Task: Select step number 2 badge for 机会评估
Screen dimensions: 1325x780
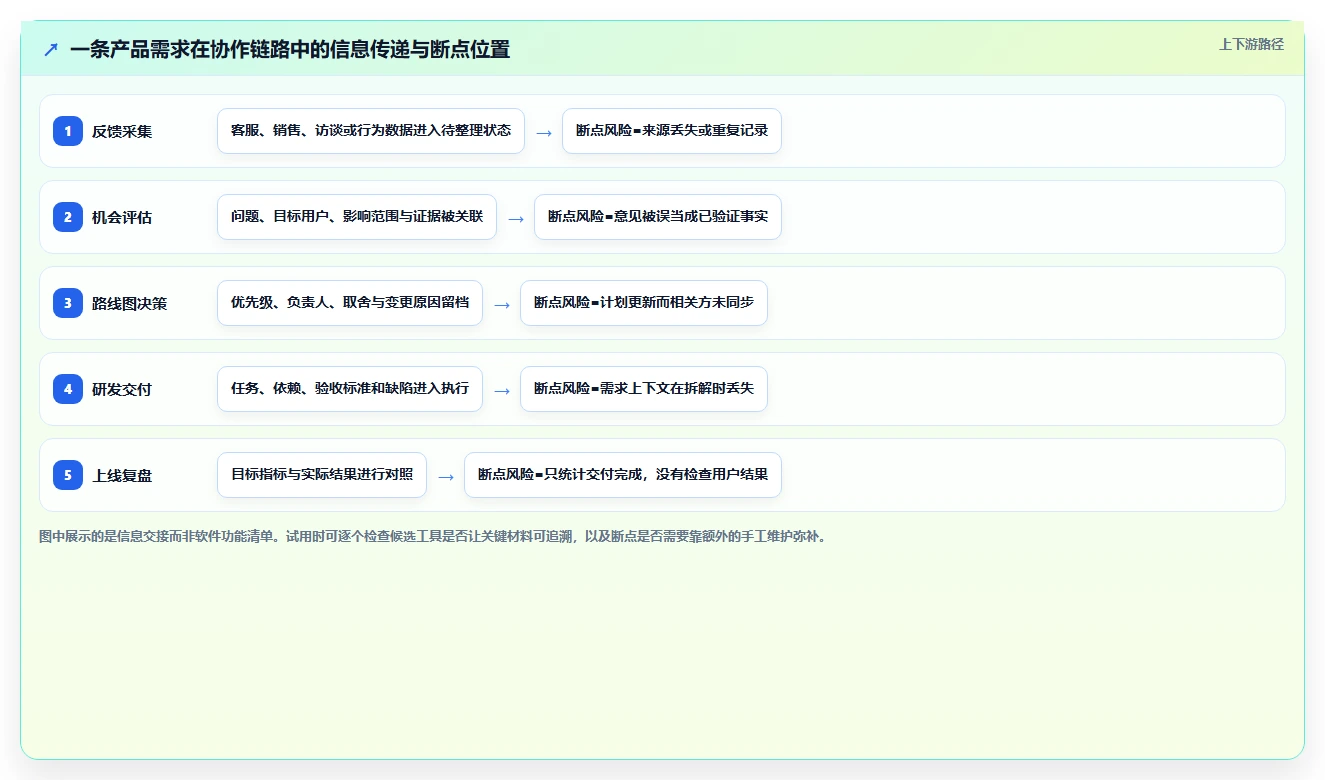Action: click(x=68, y=217)
